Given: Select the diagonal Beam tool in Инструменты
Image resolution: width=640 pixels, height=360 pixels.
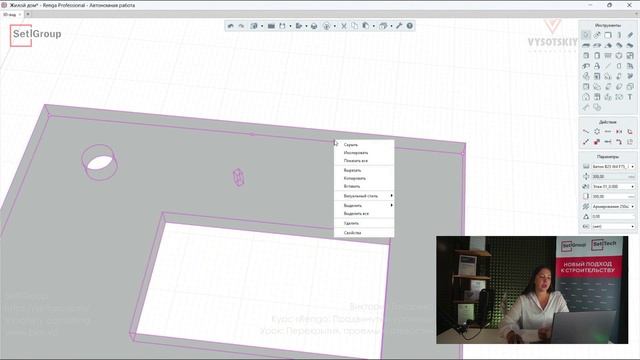Looking at the screenshot, I should coord(630,35).
